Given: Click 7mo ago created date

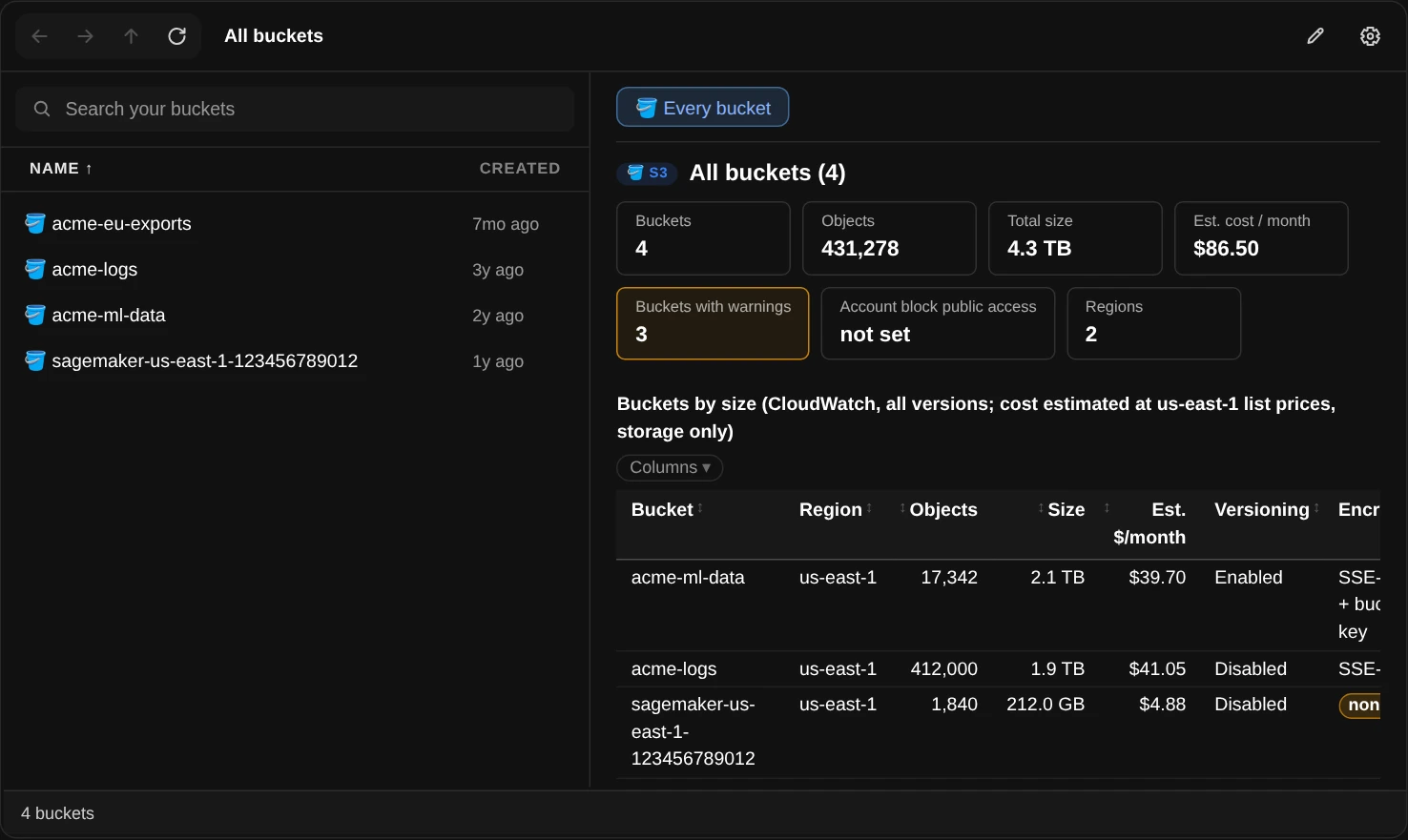Looking at the screenshot, I should point(506,224).
